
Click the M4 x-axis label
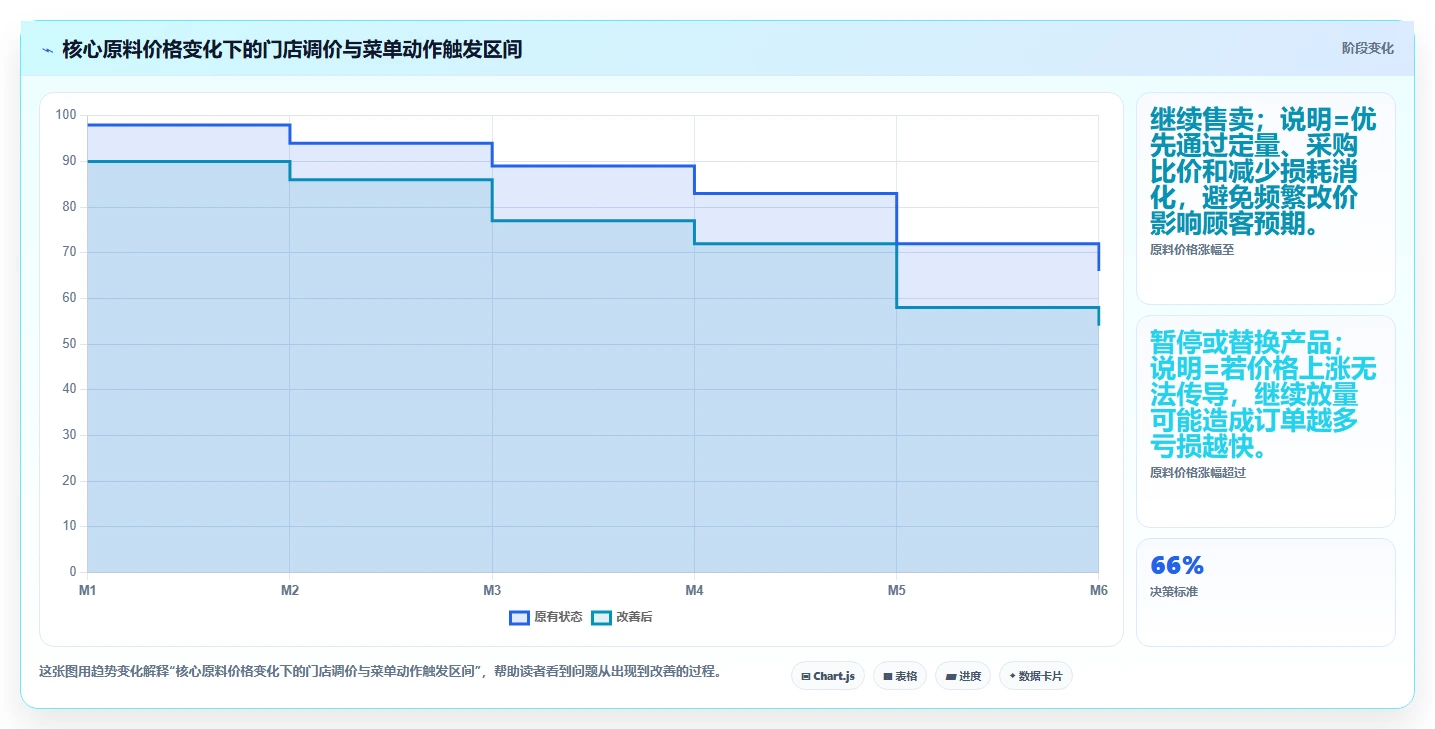coord(694,591)
